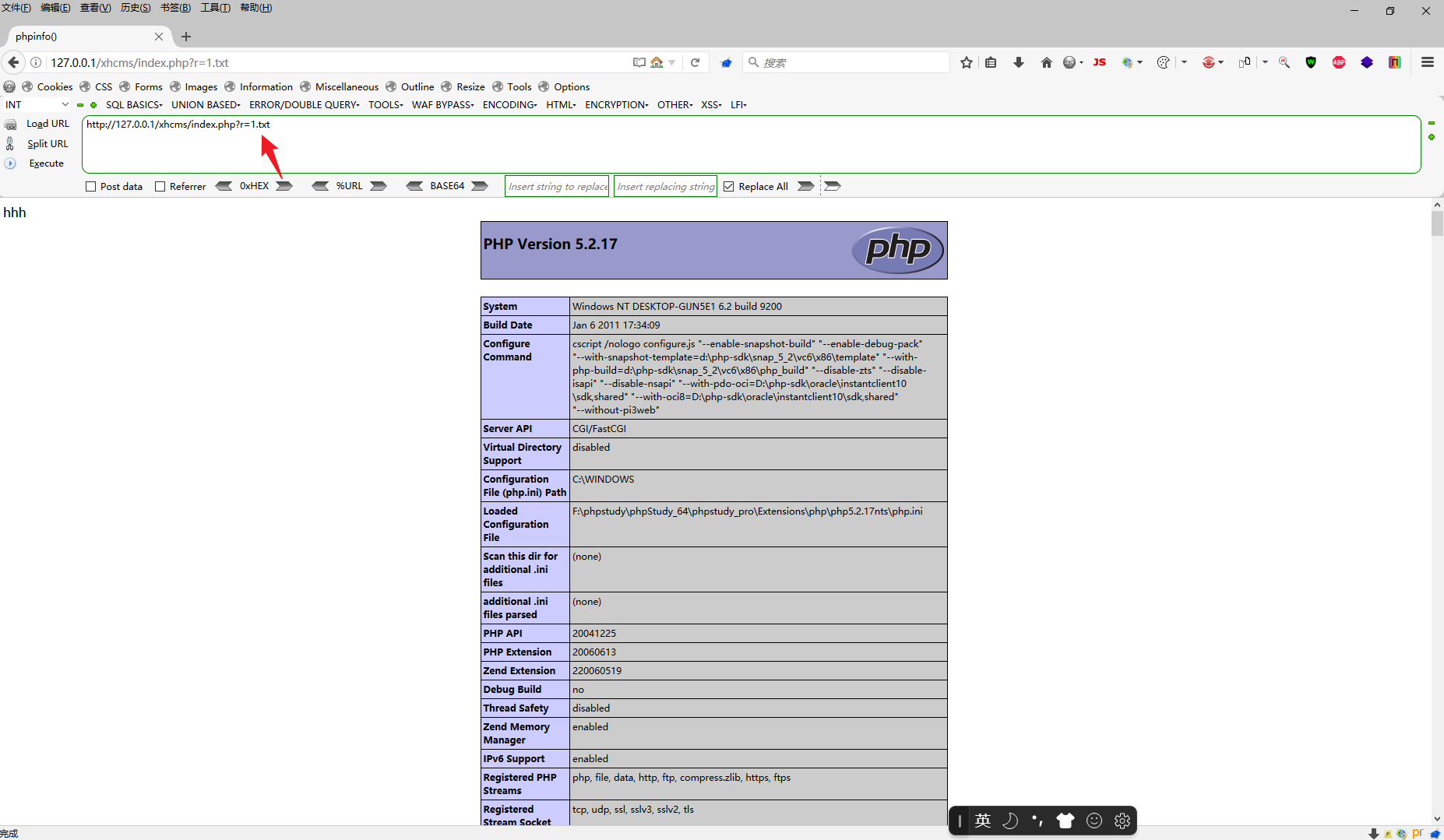
Task: Open input method settings gear
Action: [1122, 821]
